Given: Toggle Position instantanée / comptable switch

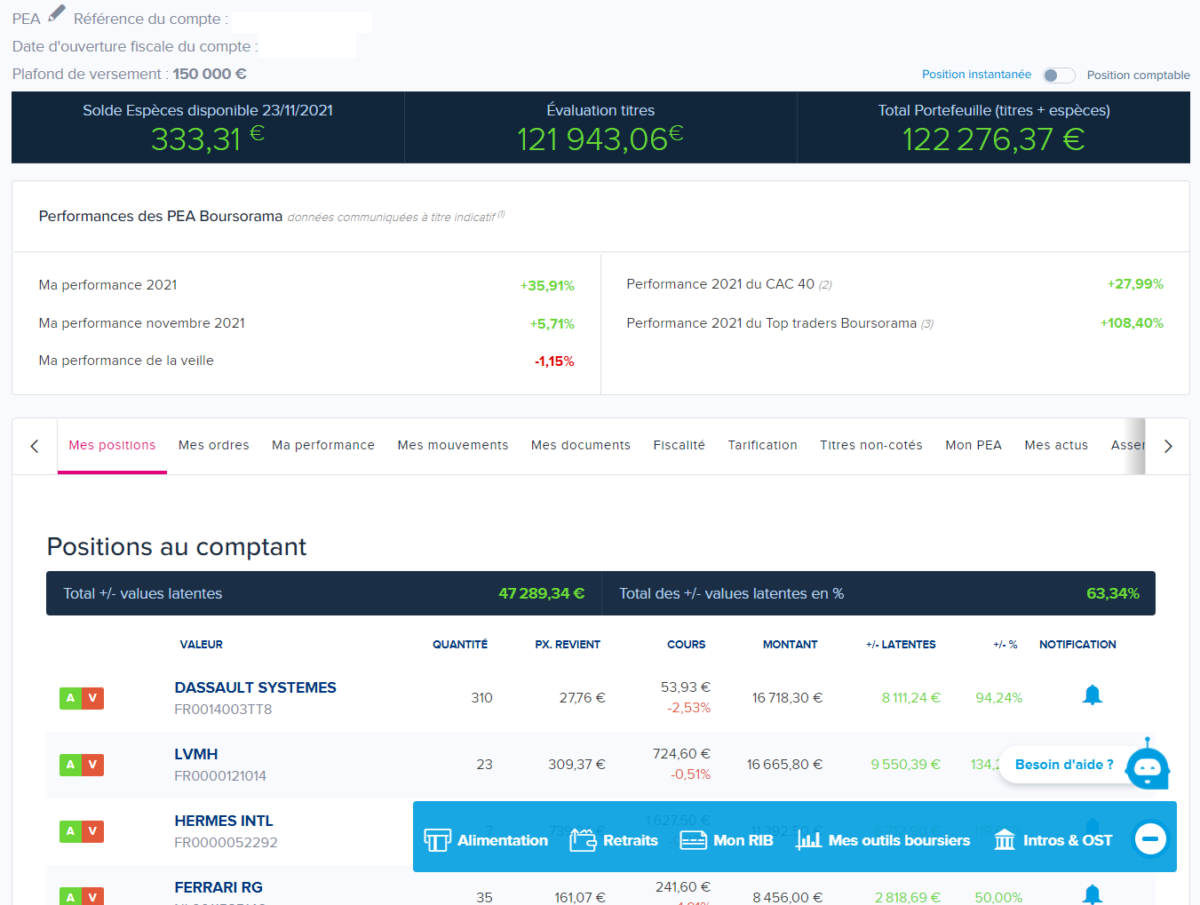Looking at the screenshot, I should coord(1058,75).
